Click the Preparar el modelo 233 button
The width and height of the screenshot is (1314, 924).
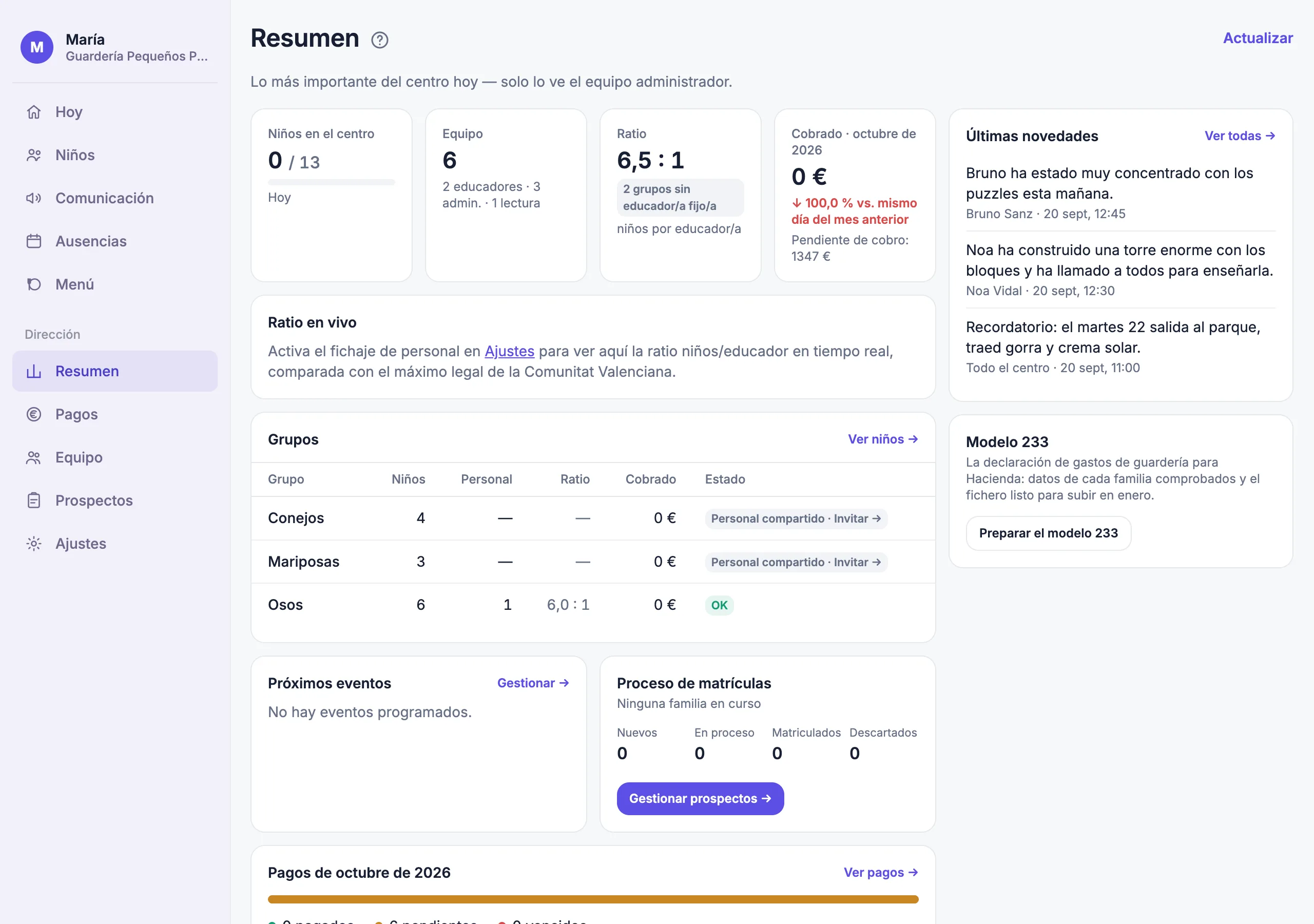click(1049, 533)
